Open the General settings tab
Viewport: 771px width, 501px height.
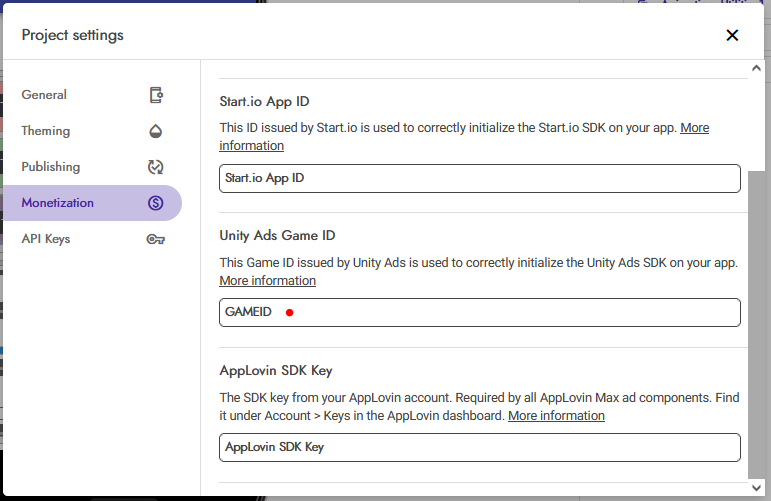coord(92,95)
